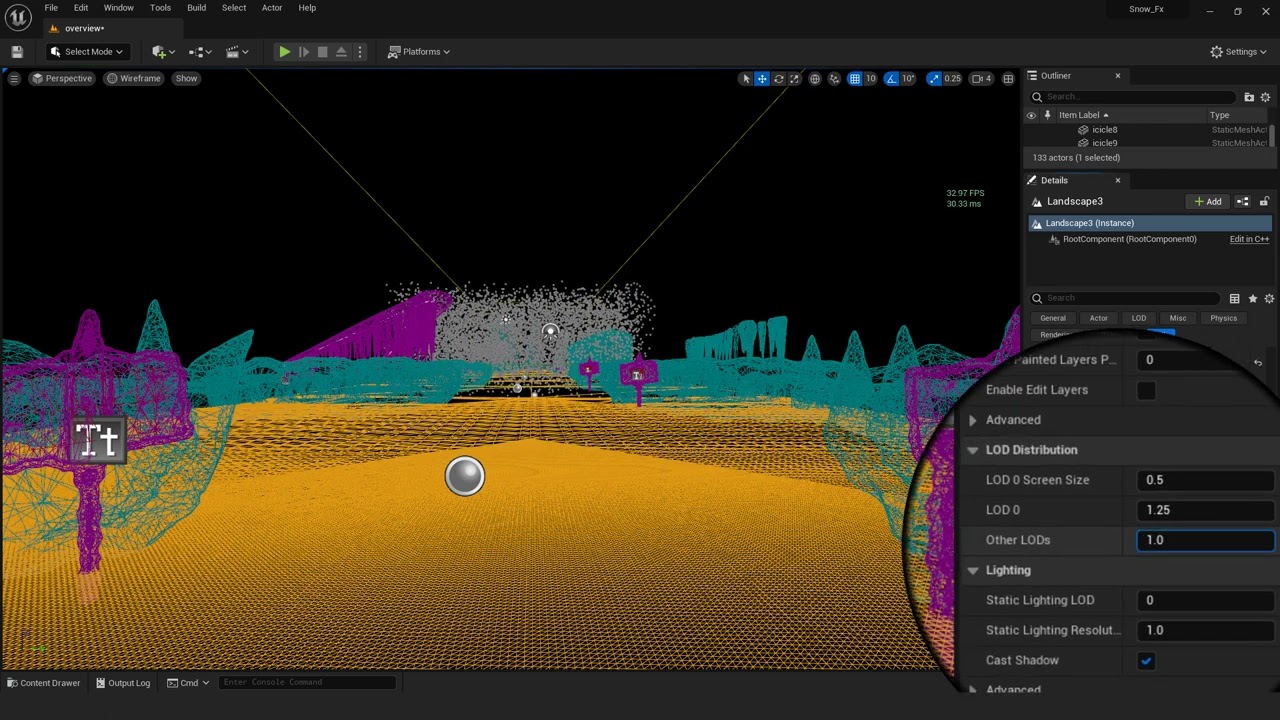Toggle the Details panel lock icon
The width and height of the screenshot is (1280, 720).
point(1265,202)
